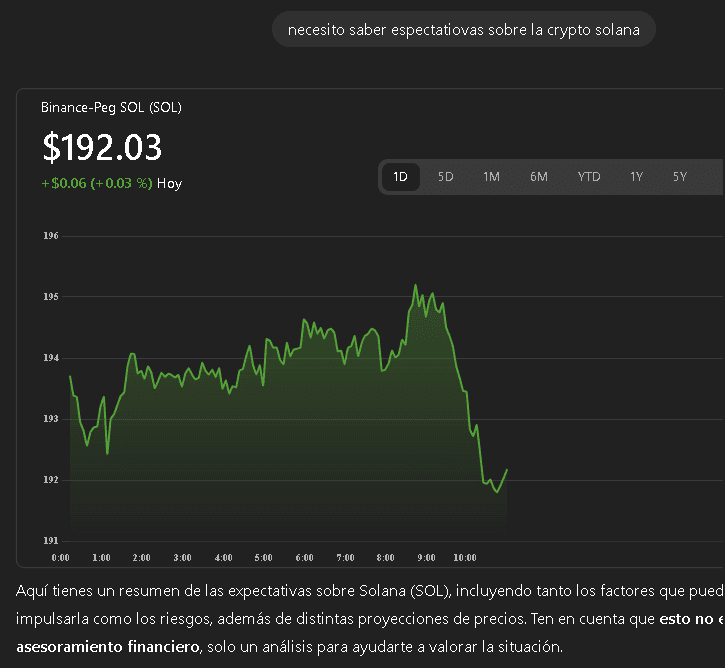Image resolution: width=725 pixels, height=668 pixels.
Task: Click the $192.03 price value
Action: tap(102, 147)
